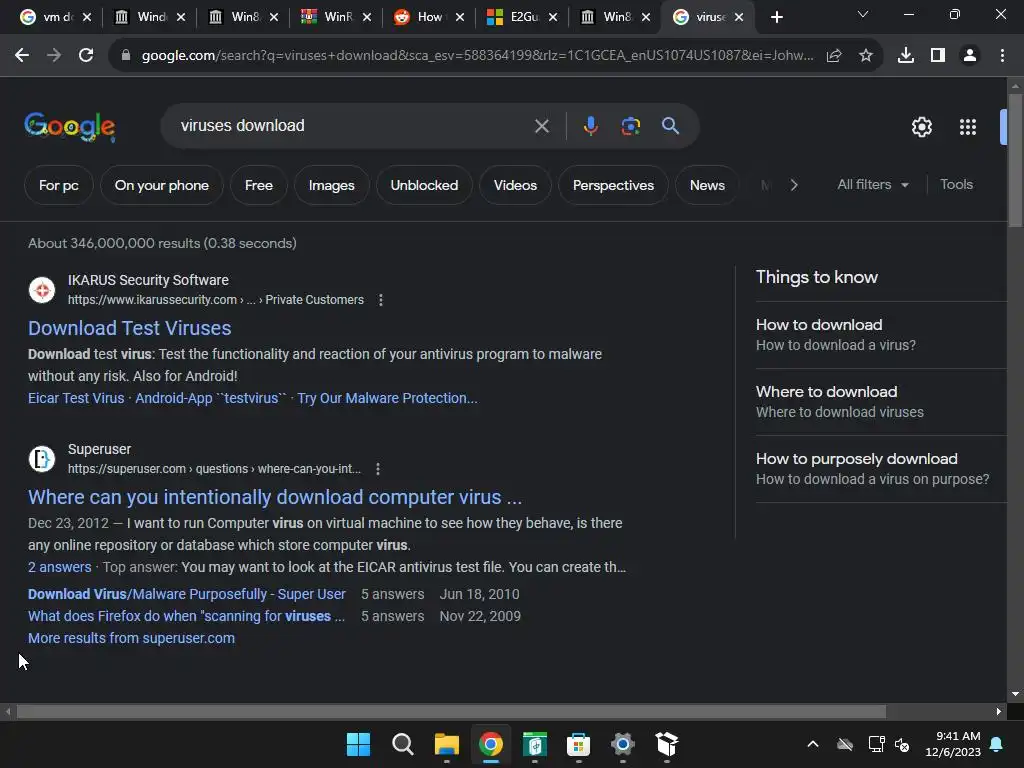Click the share page icon in address bar
This screenshot has width=1024, height=768.
click(834, 56)
